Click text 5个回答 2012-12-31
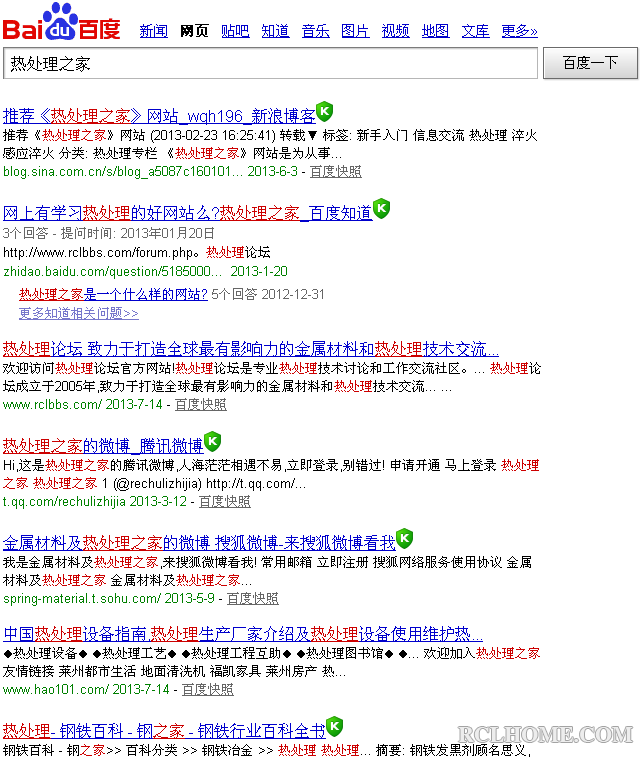 tap(268, 294)
